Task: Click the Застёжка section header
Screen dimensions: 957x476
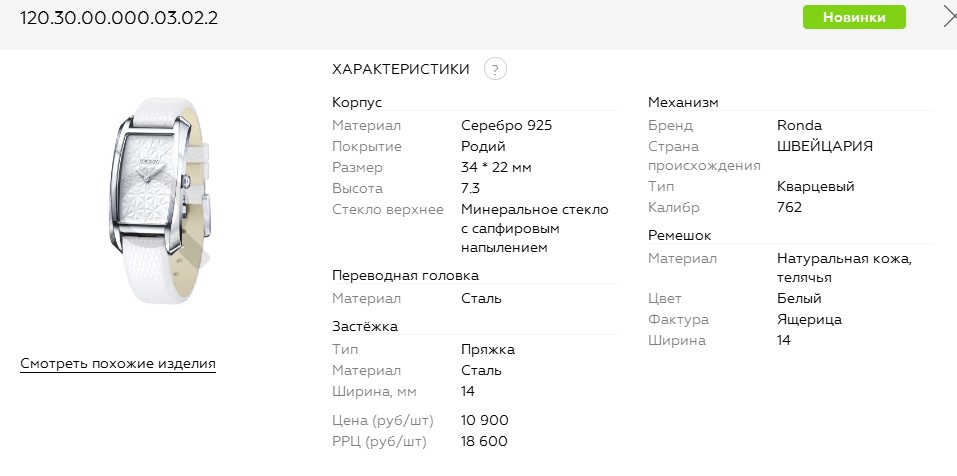Action: click(x=365, y=326)
